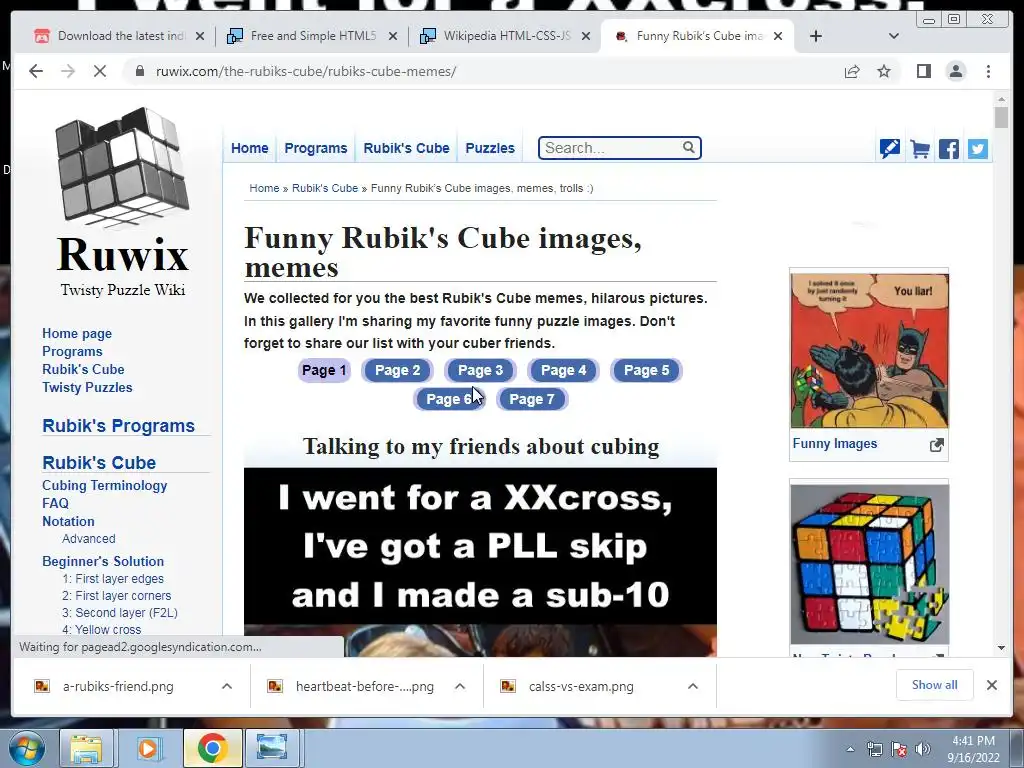Click the share page icon in address bar
The height and width of the screenshot is (768, 1024).
[x=852, y=71]
